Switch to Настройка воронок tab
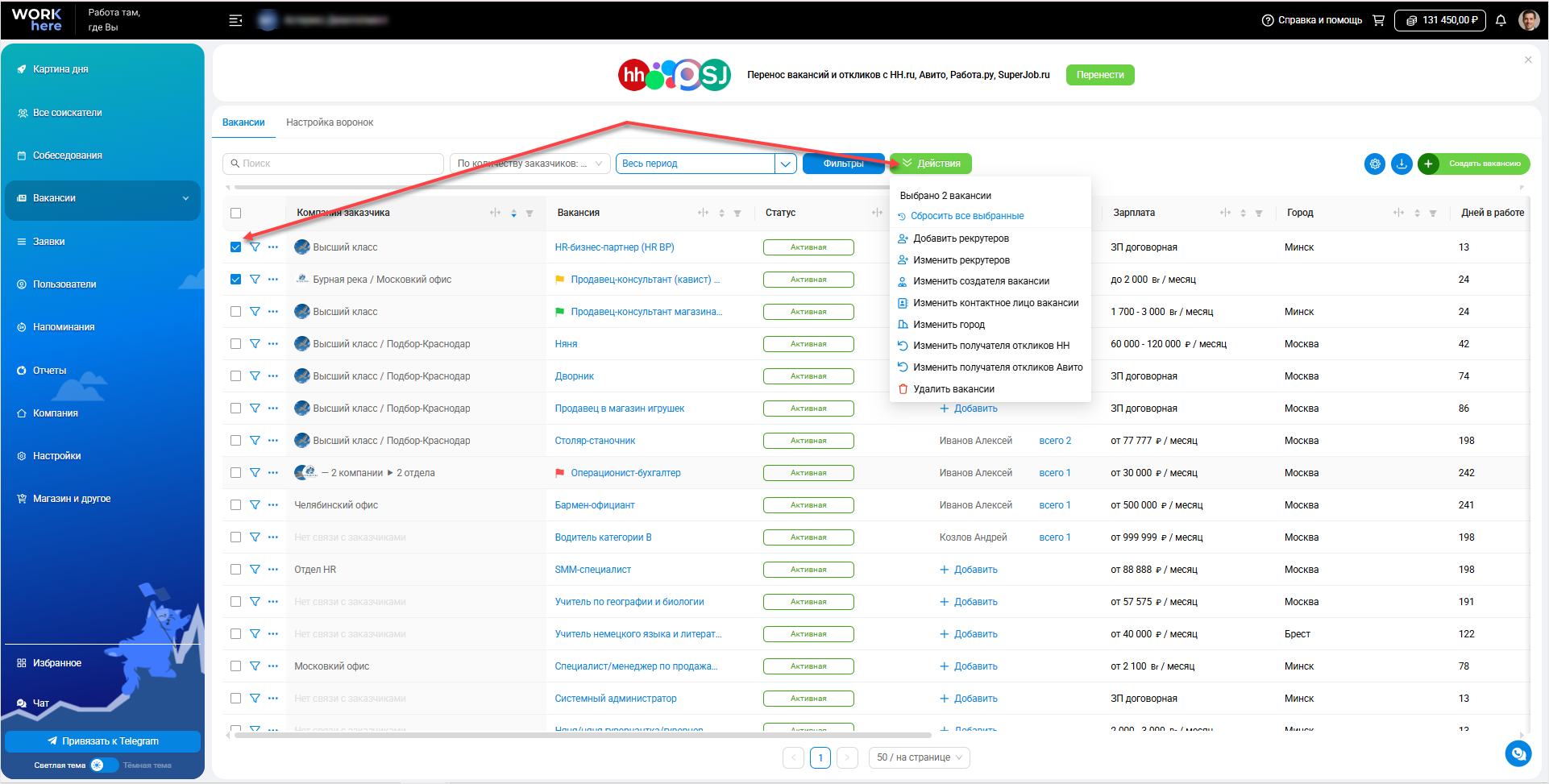The width and height of the screenshot is (1549, 784). coord(330,122)
